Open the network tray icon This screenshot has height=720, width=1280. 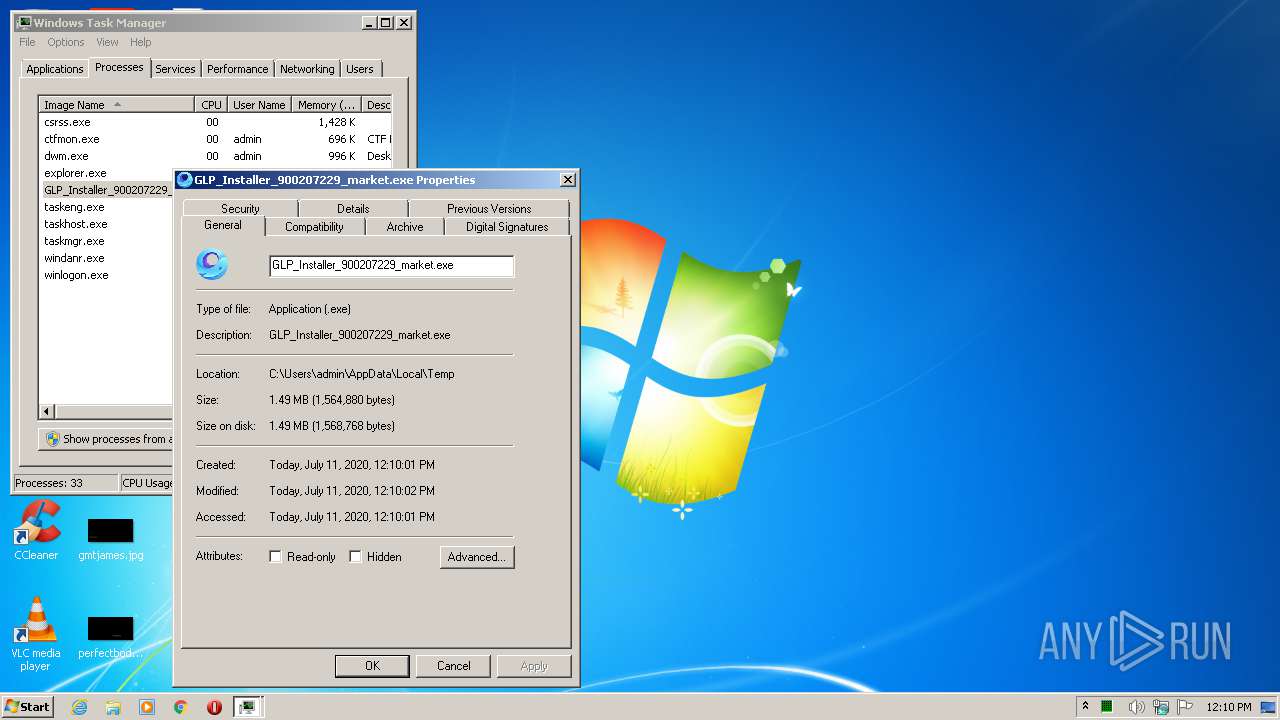click(1161, 707)
